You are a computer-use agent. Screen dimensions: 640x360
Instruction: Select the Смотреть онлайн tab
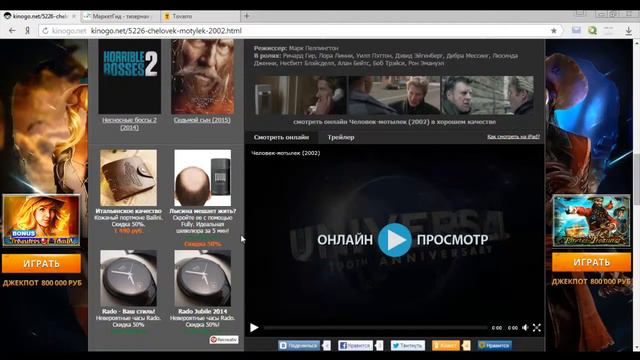point(281,138)
